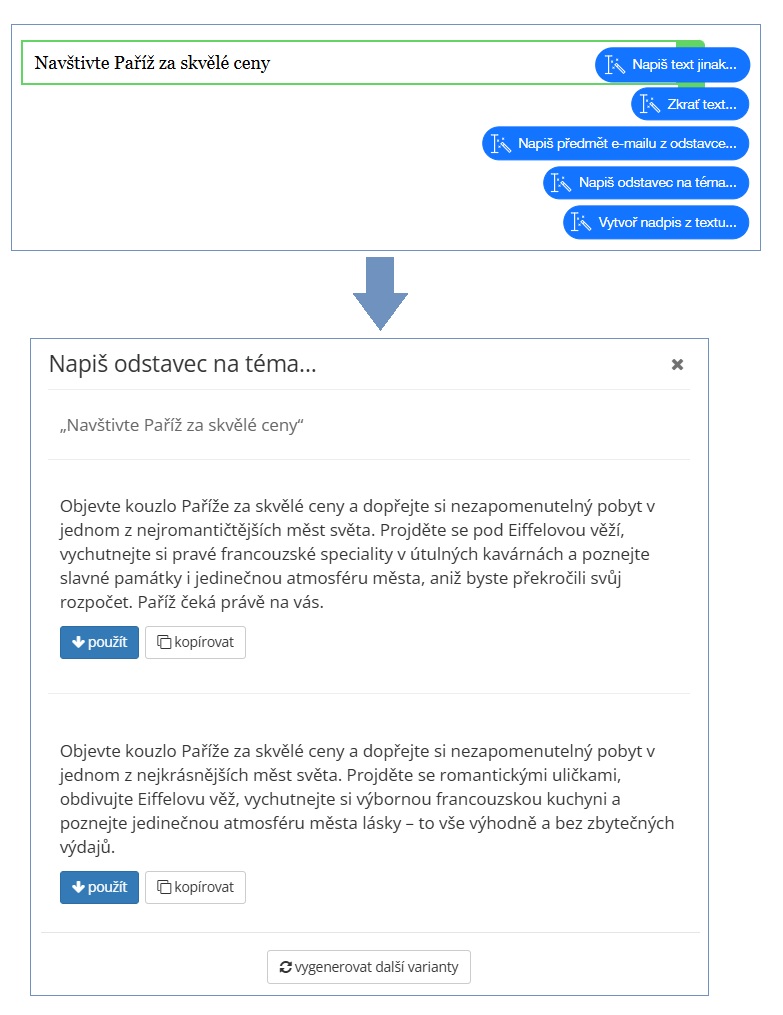Screen dimensions: 783x1015
Task: Choose 'Napiš odstavec na téma...' action
Action: pos(646,183)
